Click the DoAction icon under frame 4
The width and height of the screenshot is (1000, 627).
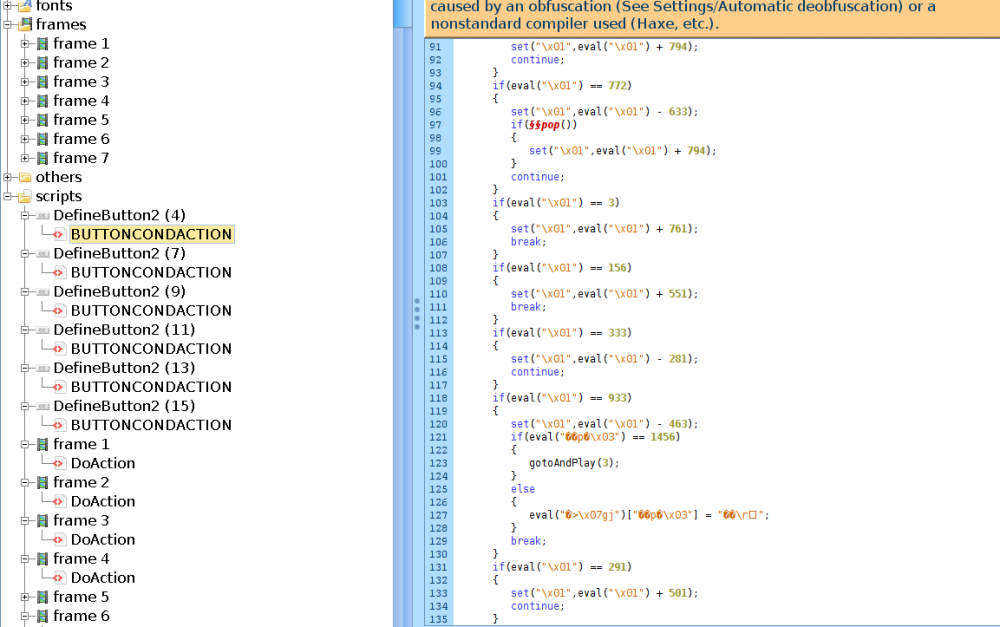62,577
